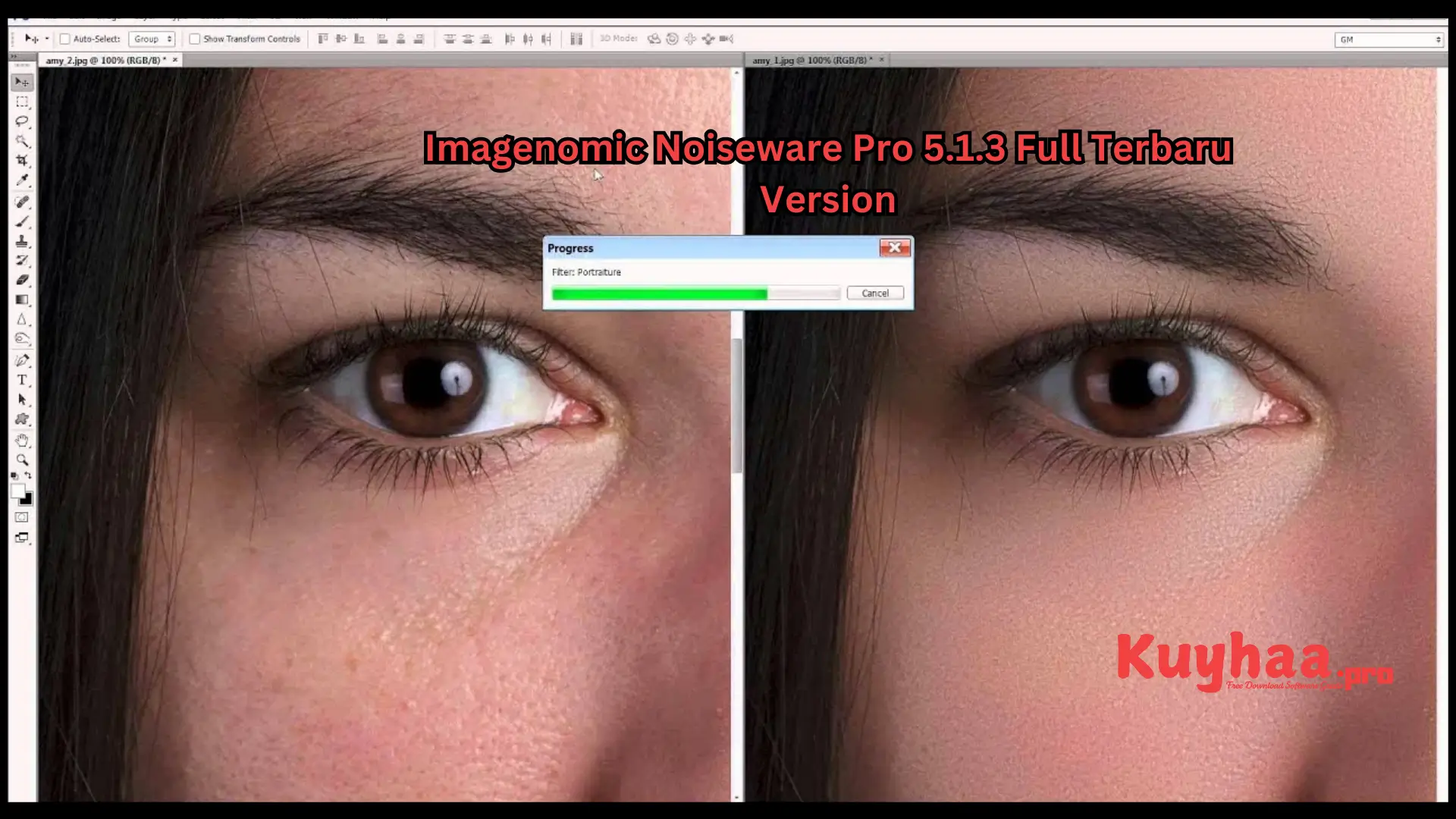
Task: Click Distribute Bottom Edges icon
Action: pyautogui.click(x=486, y=39)
